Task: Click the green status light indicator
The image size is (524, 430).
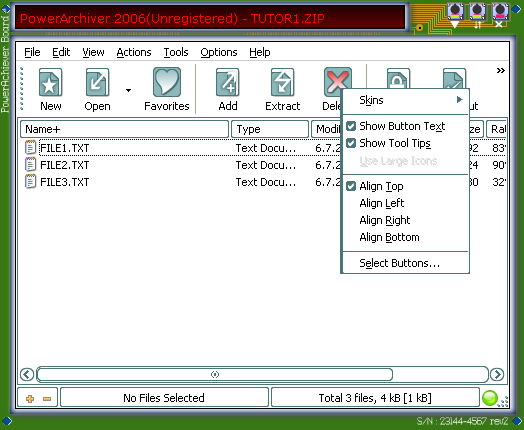Action: click(490, 398)
